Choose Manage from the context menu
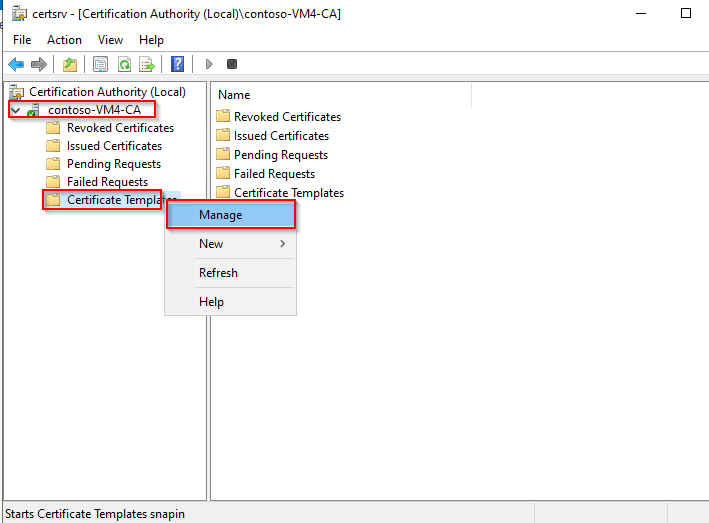This screenshot has height=523, width=709. tap(221, 215)
